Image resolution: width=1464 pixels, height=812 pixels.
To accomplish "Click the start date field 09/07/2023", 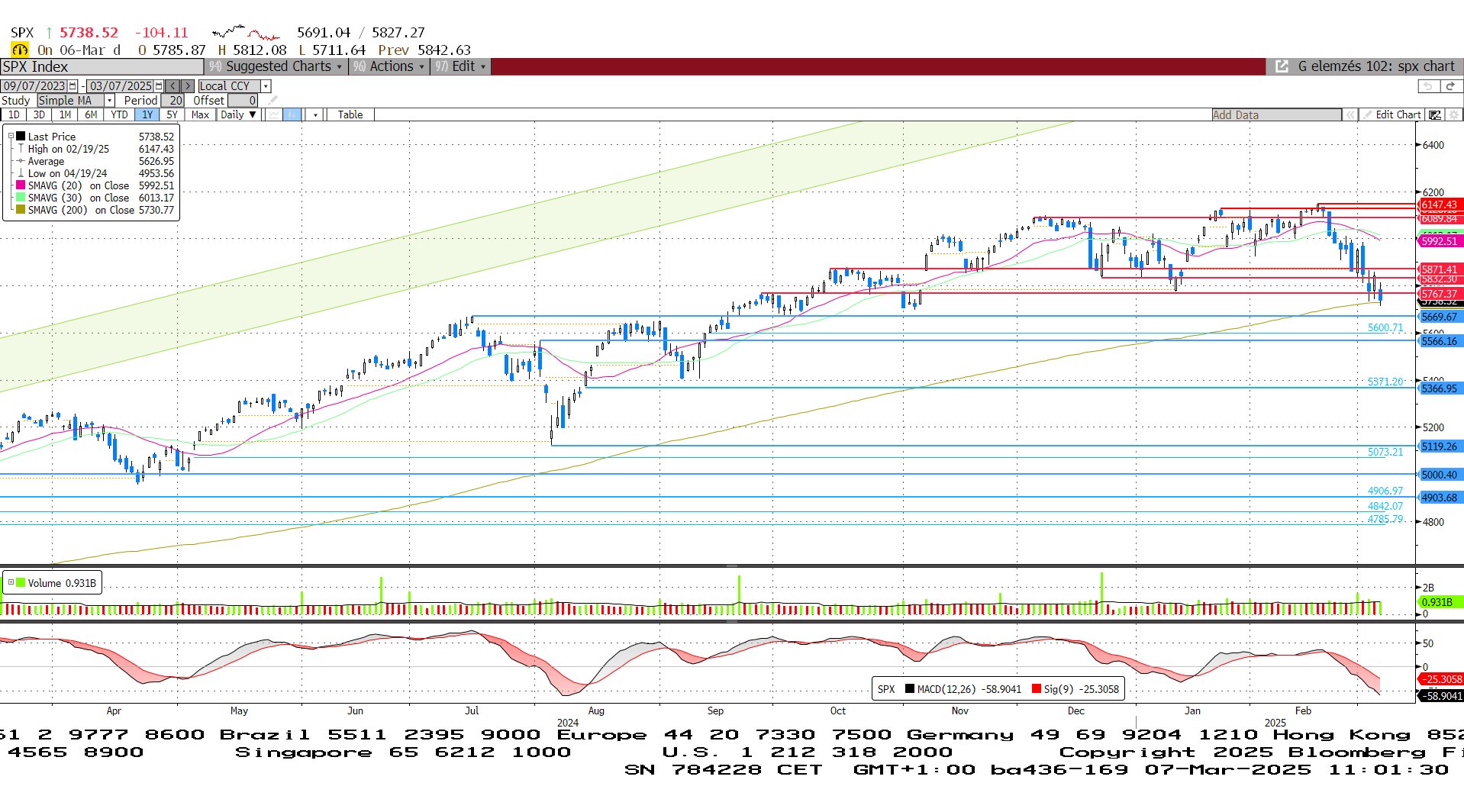I will point(34,86).
